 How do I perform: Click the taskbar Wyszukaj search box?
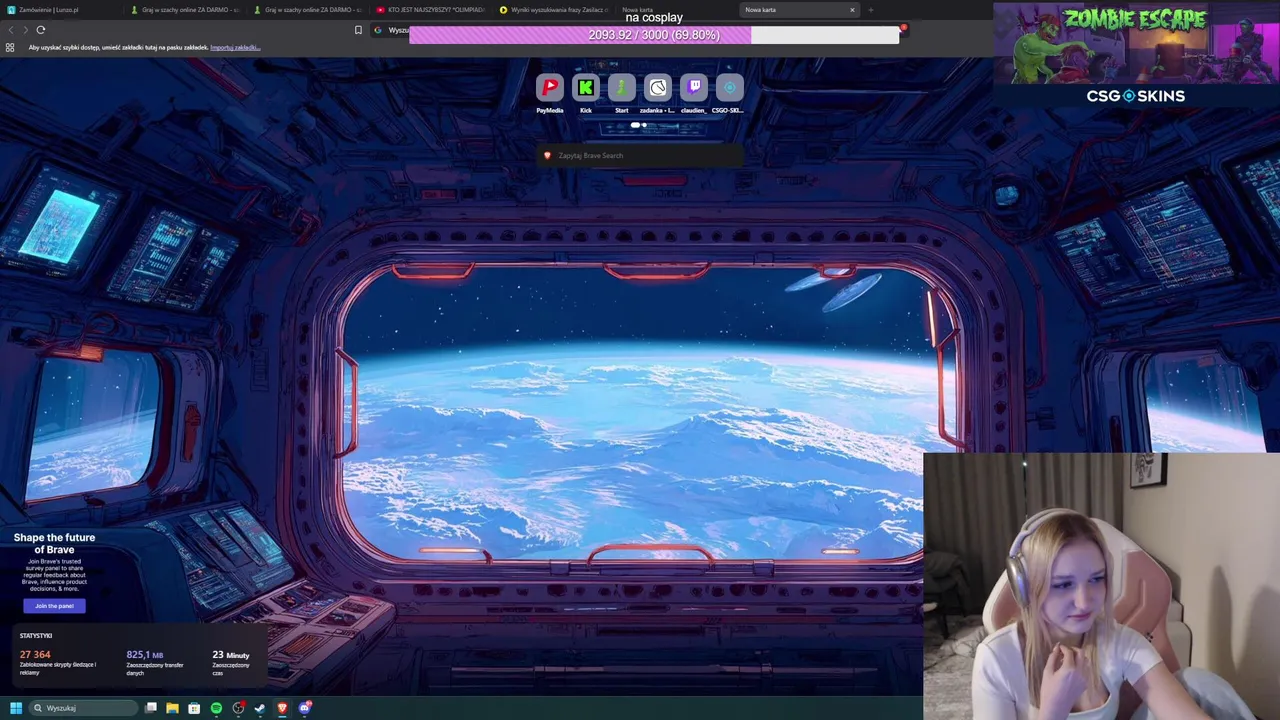click(83, 708)
